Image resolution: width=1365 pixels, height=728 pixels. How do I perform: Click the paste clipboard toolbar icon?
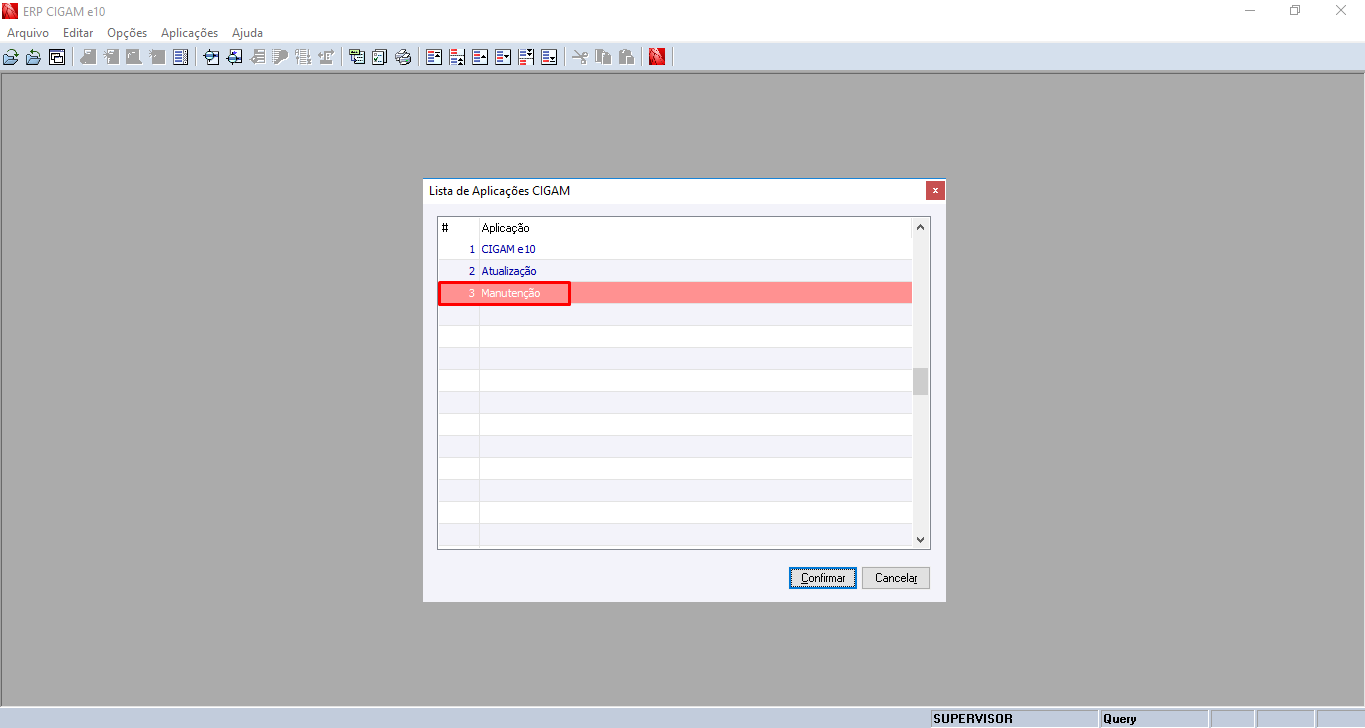(626, 57)
